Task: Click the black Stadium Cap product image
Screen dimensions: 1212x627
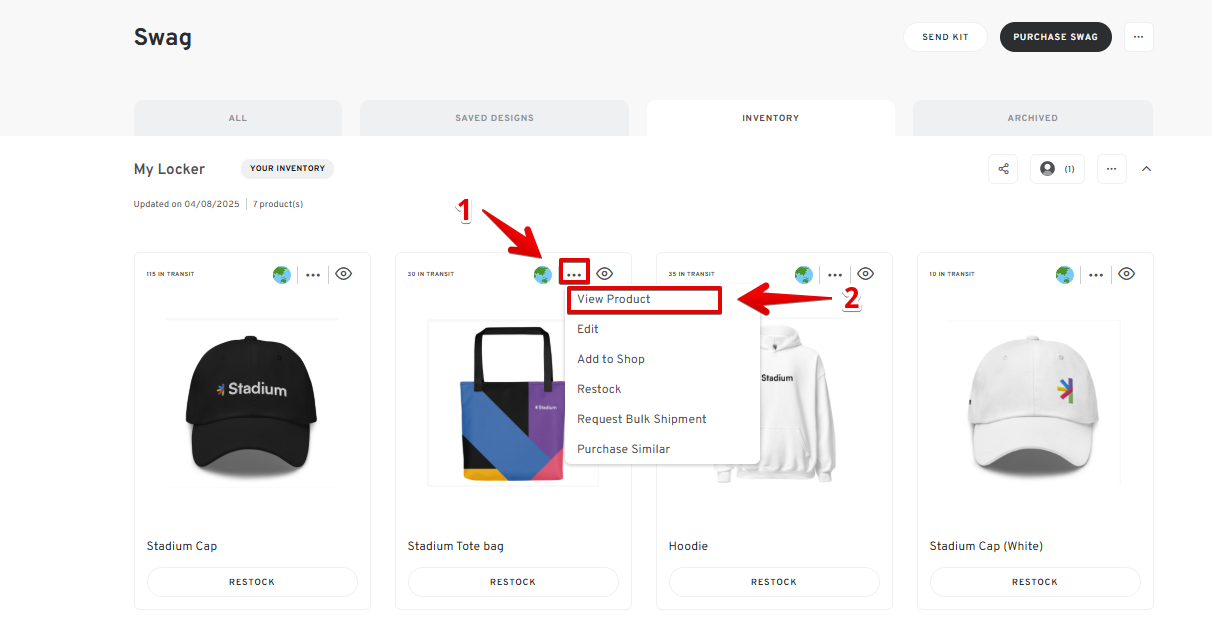Action: (252, 404)
